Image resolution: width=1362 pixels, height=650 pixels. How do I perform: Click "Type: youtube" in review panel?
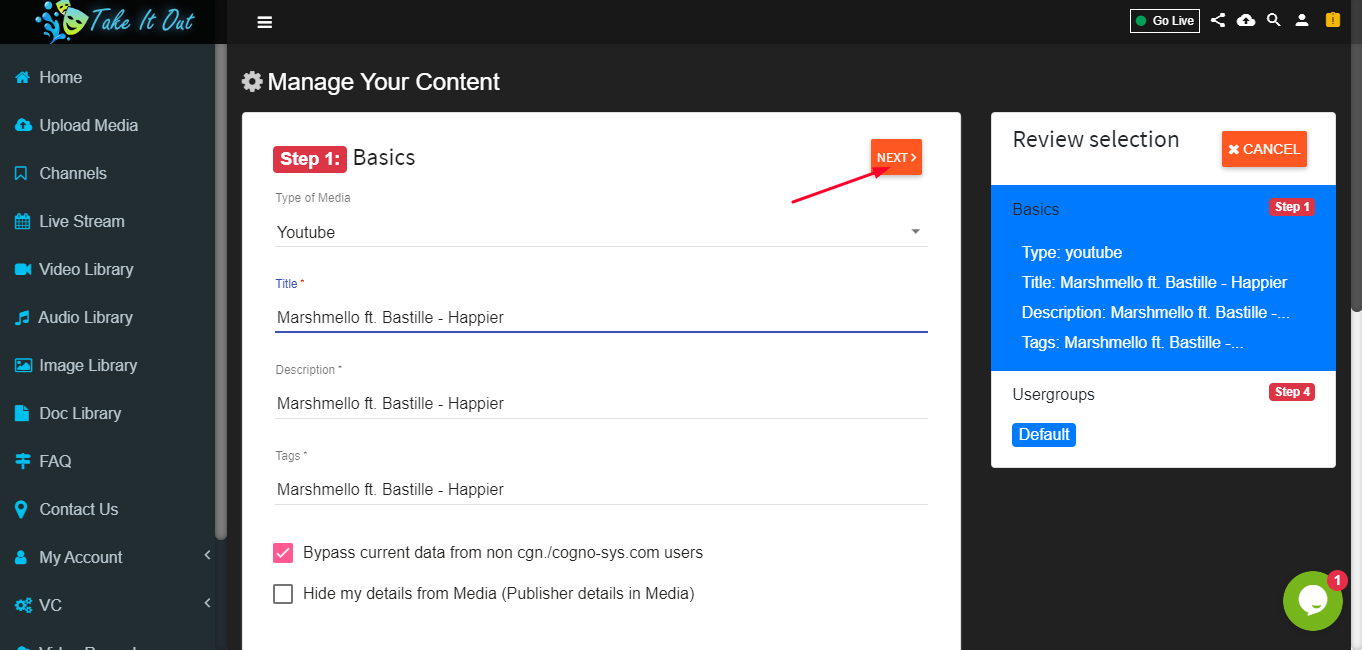[1072, 253]
